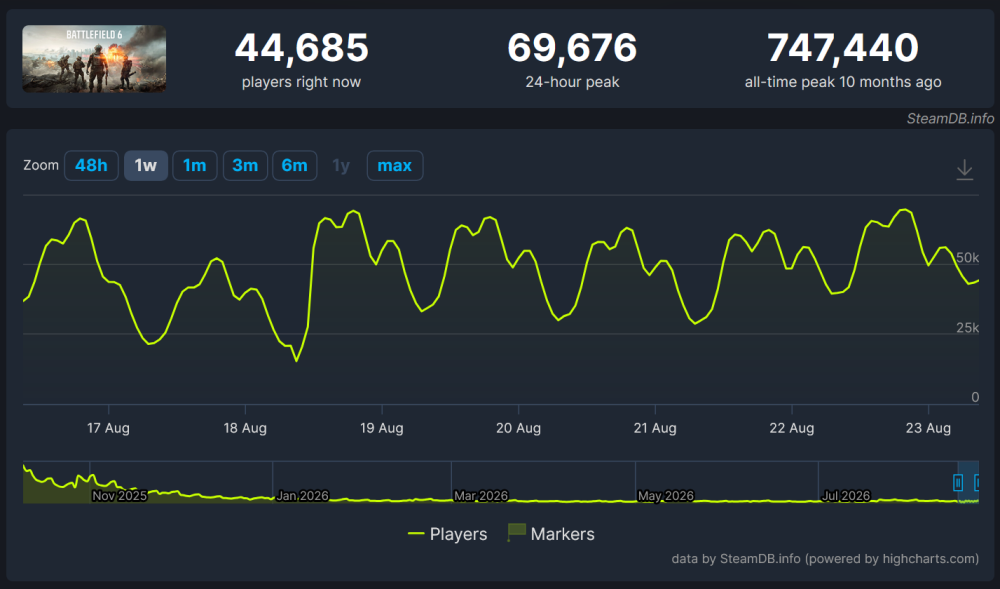Click the Nov 2025 navigator label
1000x589 pixels.
tap(119, 495)
